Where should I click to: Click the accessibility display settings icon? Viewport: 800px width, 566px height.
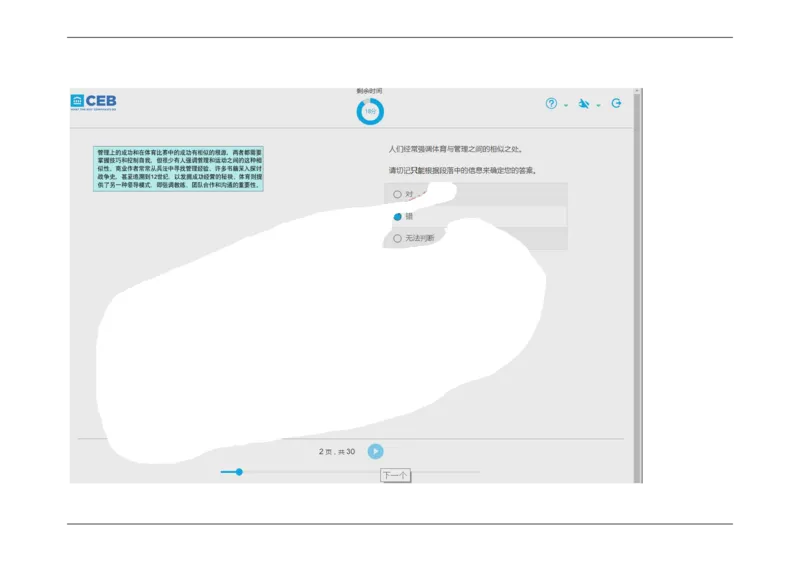tap(584, 103)
